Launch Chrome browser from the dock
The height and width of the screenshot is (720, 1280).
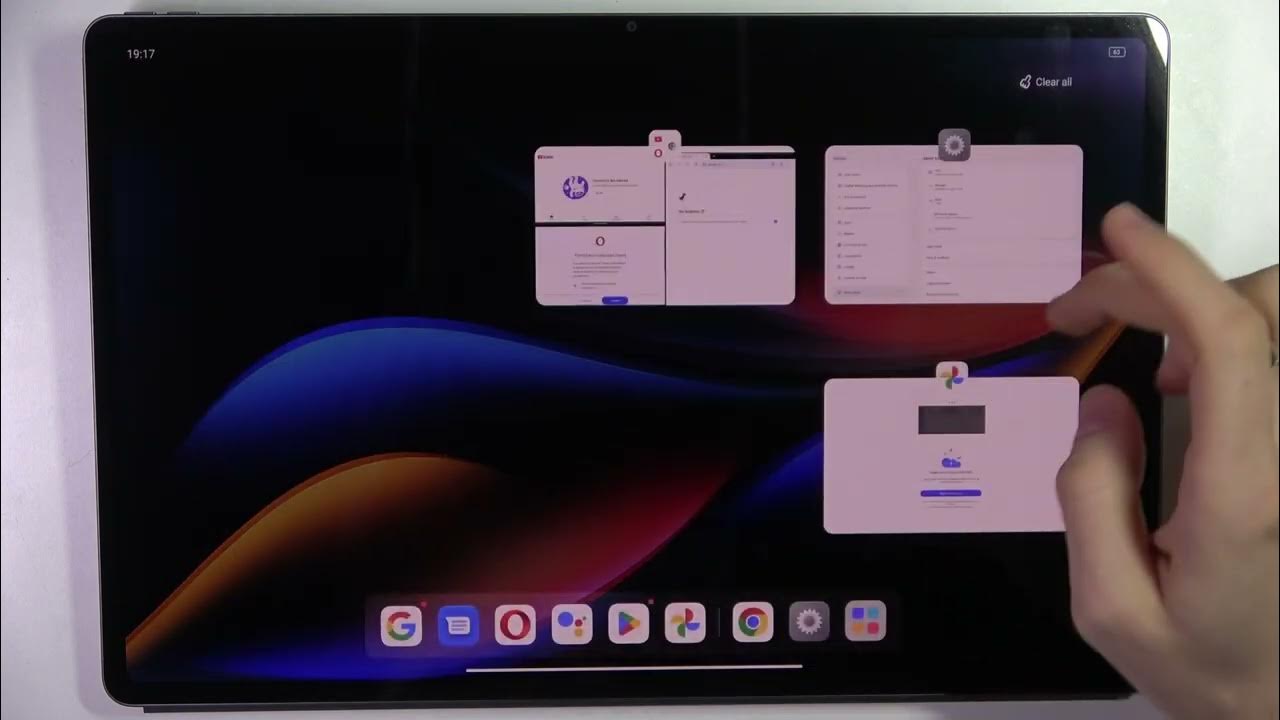pyautogui.click(x=753, y=625)
